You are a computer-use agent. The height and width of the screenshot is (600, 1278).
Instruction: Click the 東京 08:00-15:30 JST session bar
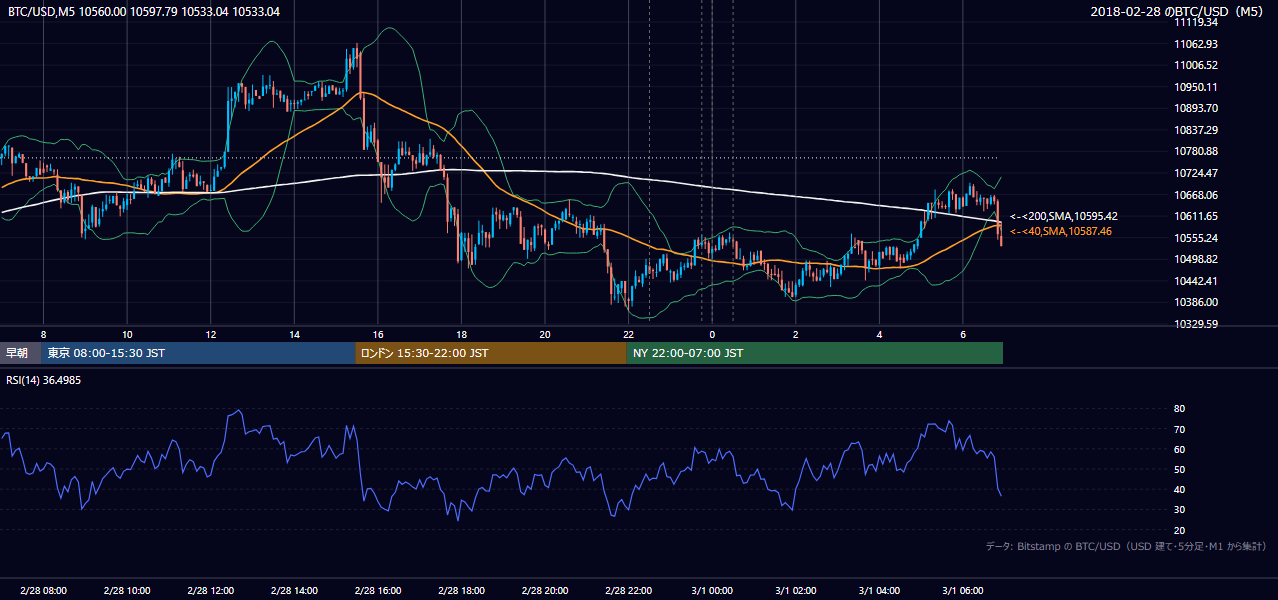coord(198,353)
